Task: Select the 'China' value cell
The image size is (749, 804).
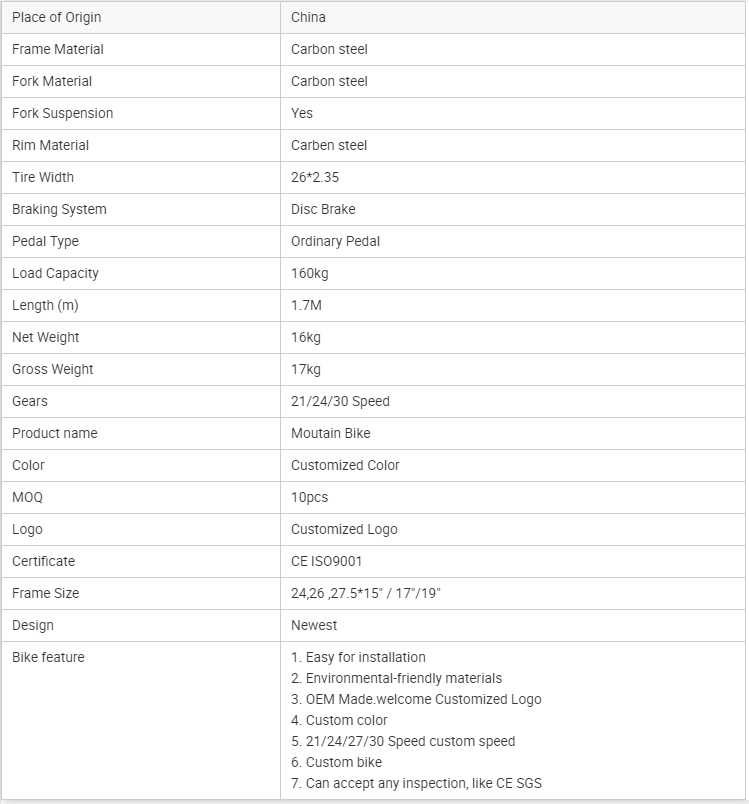Action: point(308,17)
